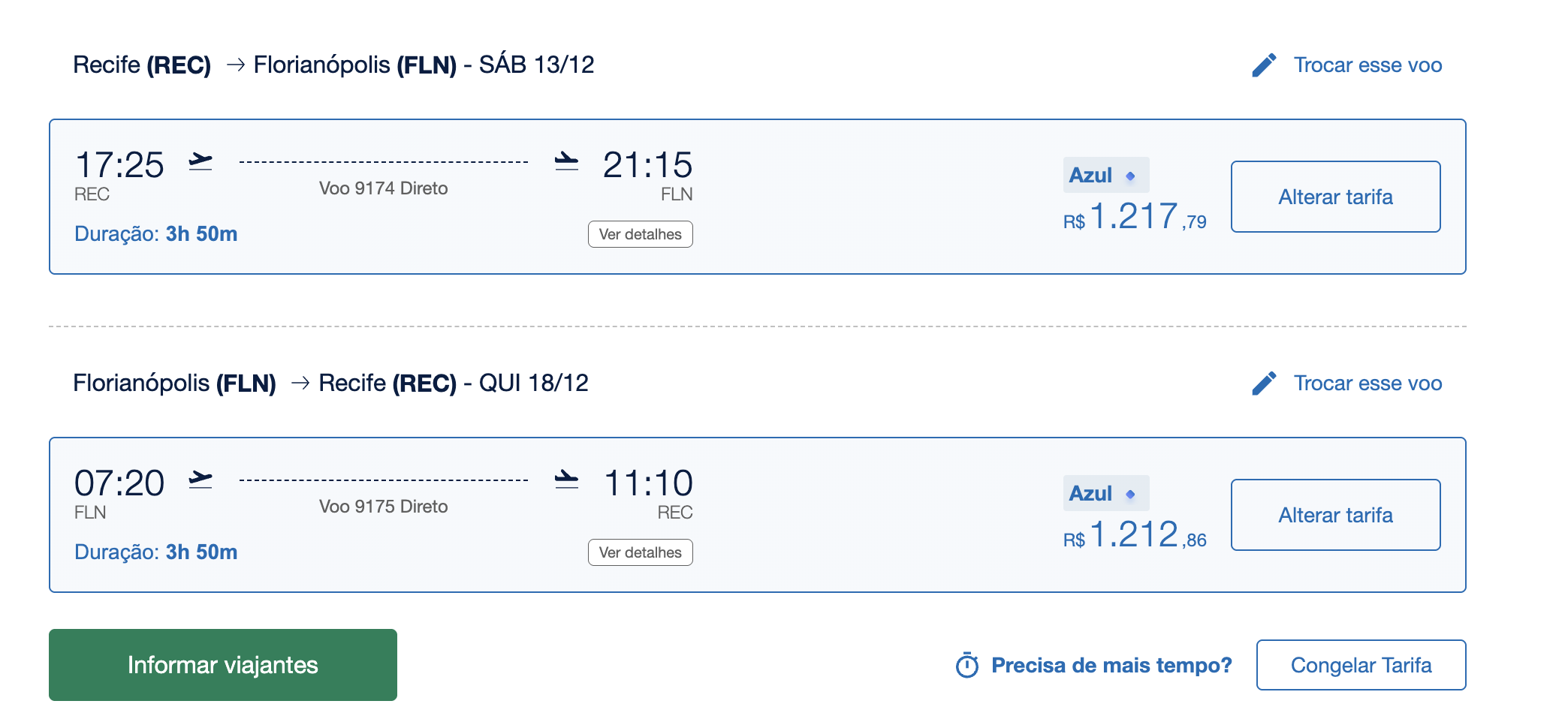Click stopwatch icon near Precisa de mais tempo
Viewport: 1568px width, 722px height.
pos(966,665)
